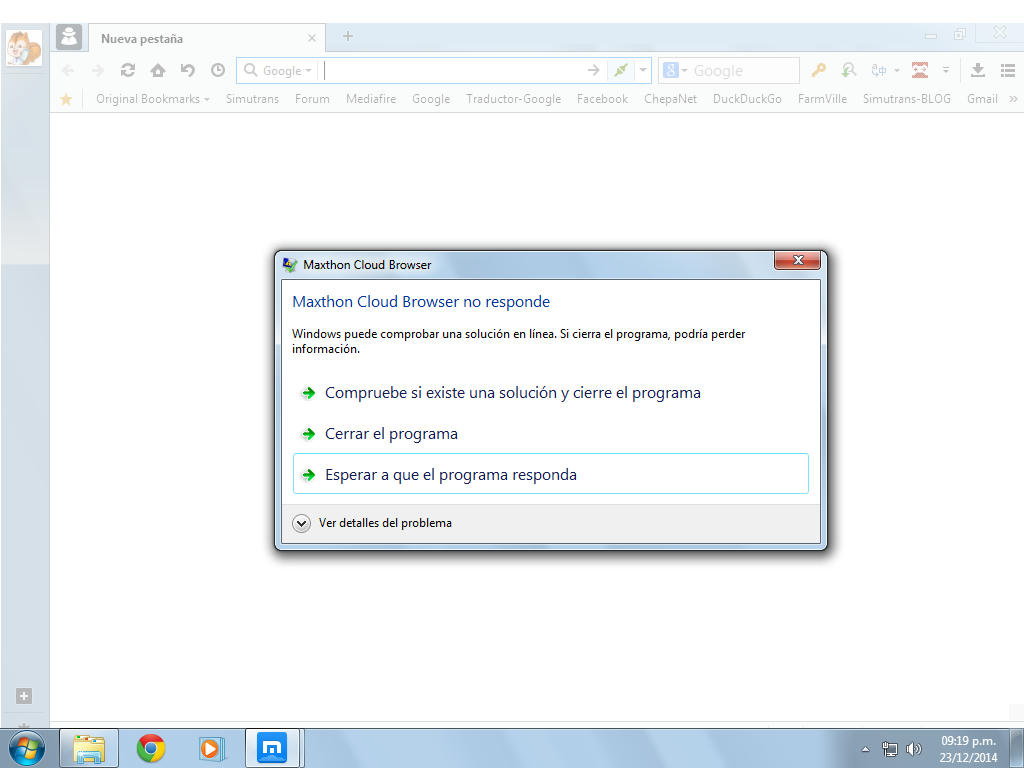Click the undo closed tab icon
This screenshot has height=768, width=1024.
pyautogui.click(x=187, y=70)
